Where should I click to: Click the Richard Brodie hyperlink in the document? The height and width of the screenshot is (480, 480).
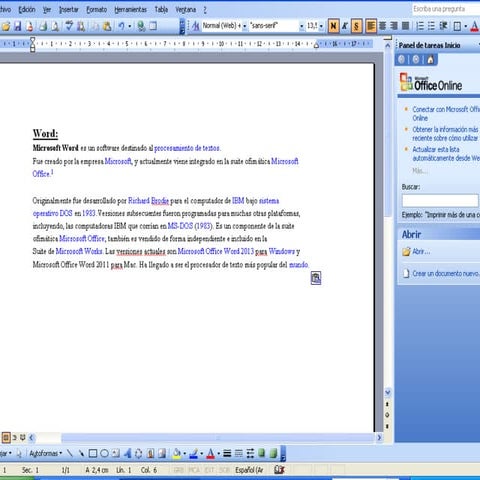tap(148, 201)
